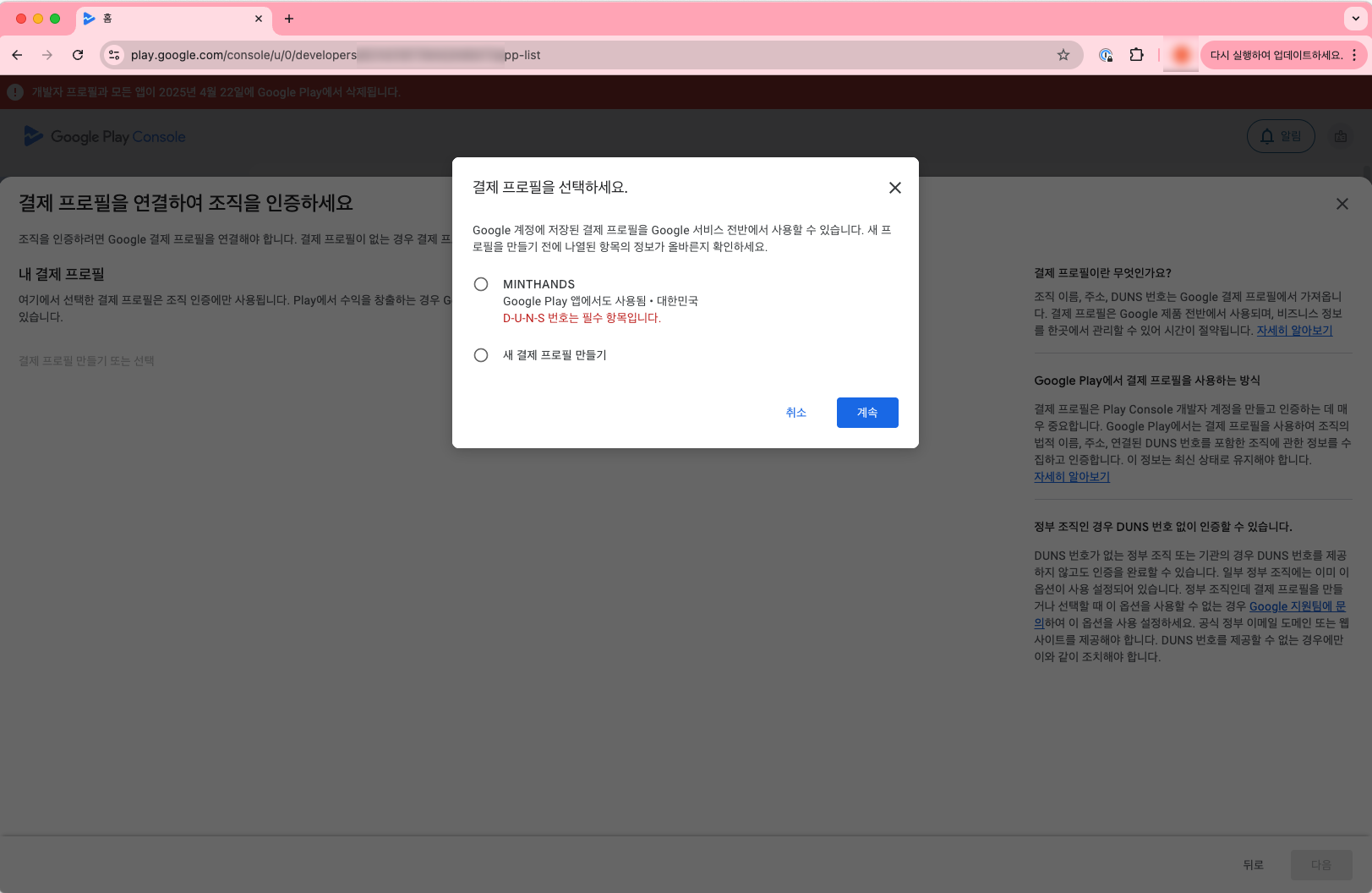Image resolution: width=1372 pixels, height=893 pixels.
Task: Select the MINTHANDS payment profile radio
Action: point(481,284)
